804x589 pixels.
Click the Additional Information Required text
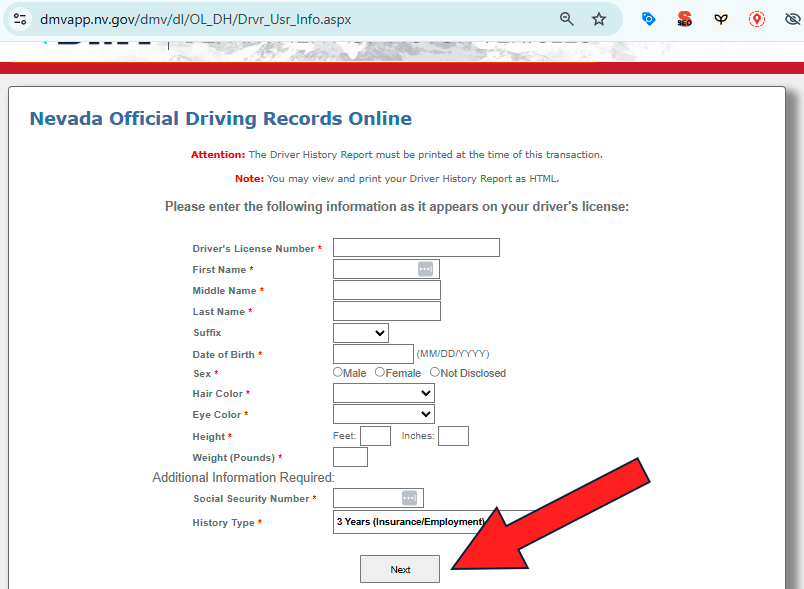(x=243, y=477)
